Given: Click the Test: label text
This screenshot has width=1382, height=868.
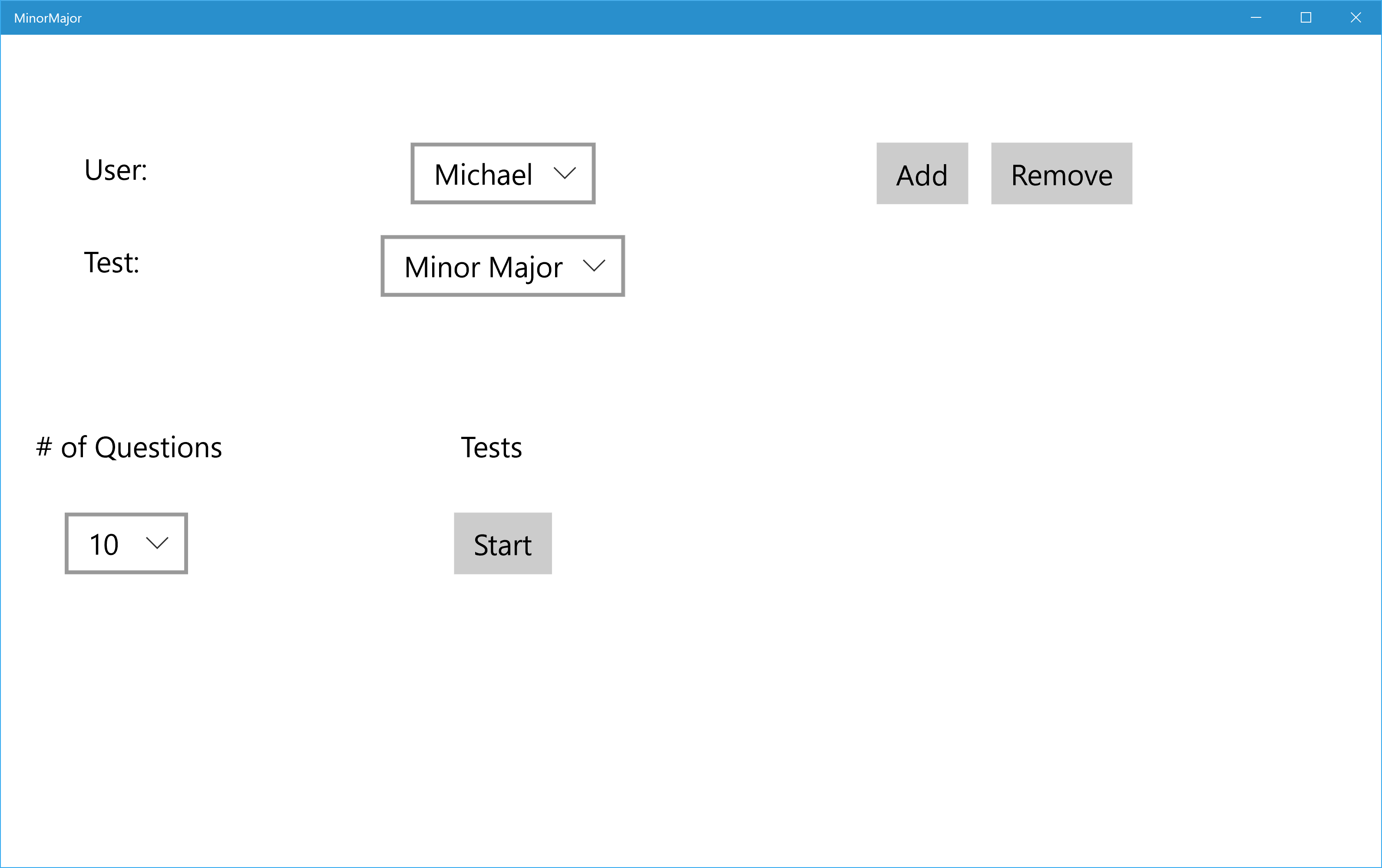Looking at the screenshot, I should tap(112, 263).
